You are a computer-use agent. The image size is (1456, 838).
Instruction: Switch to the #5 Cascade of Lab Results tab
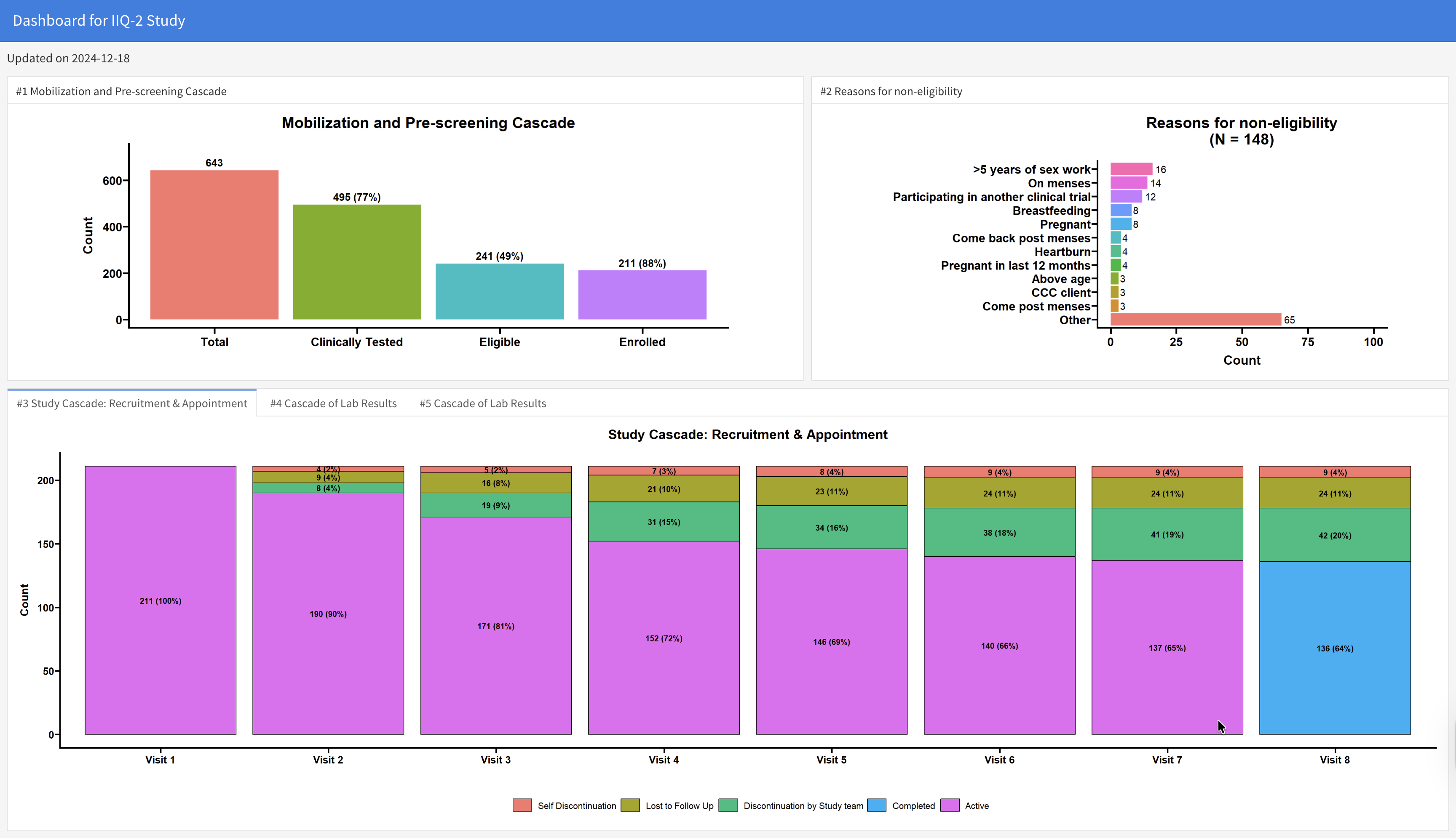(482, 403)
